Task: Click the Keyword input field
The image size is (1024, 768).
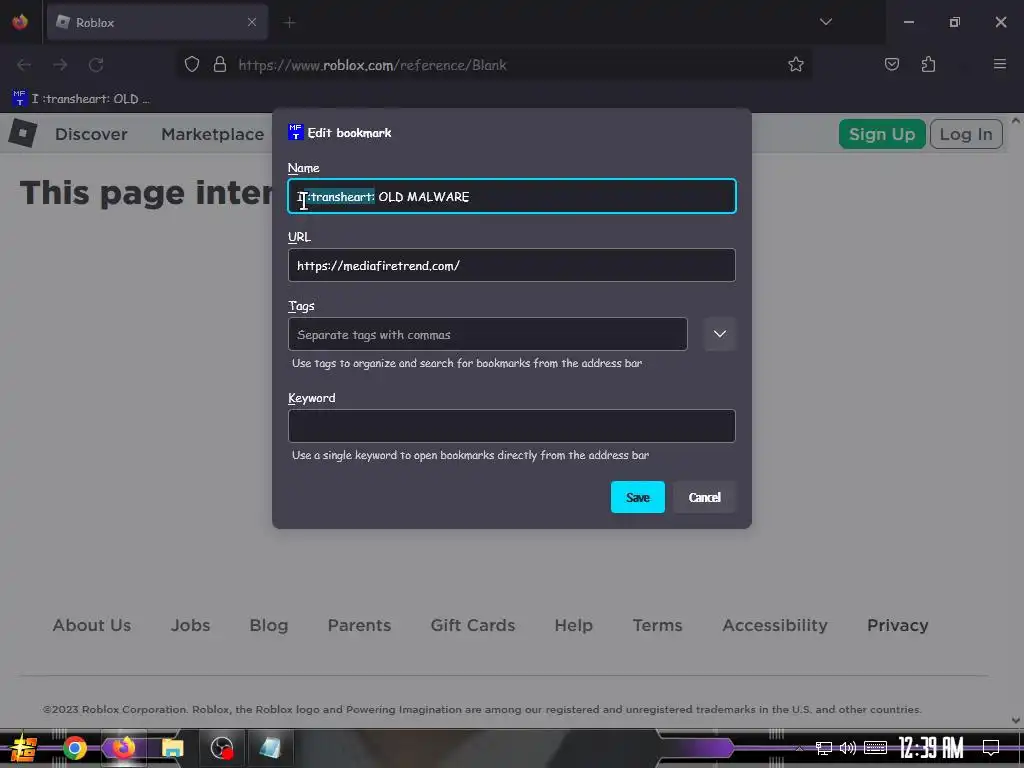Action: (512, 426)
